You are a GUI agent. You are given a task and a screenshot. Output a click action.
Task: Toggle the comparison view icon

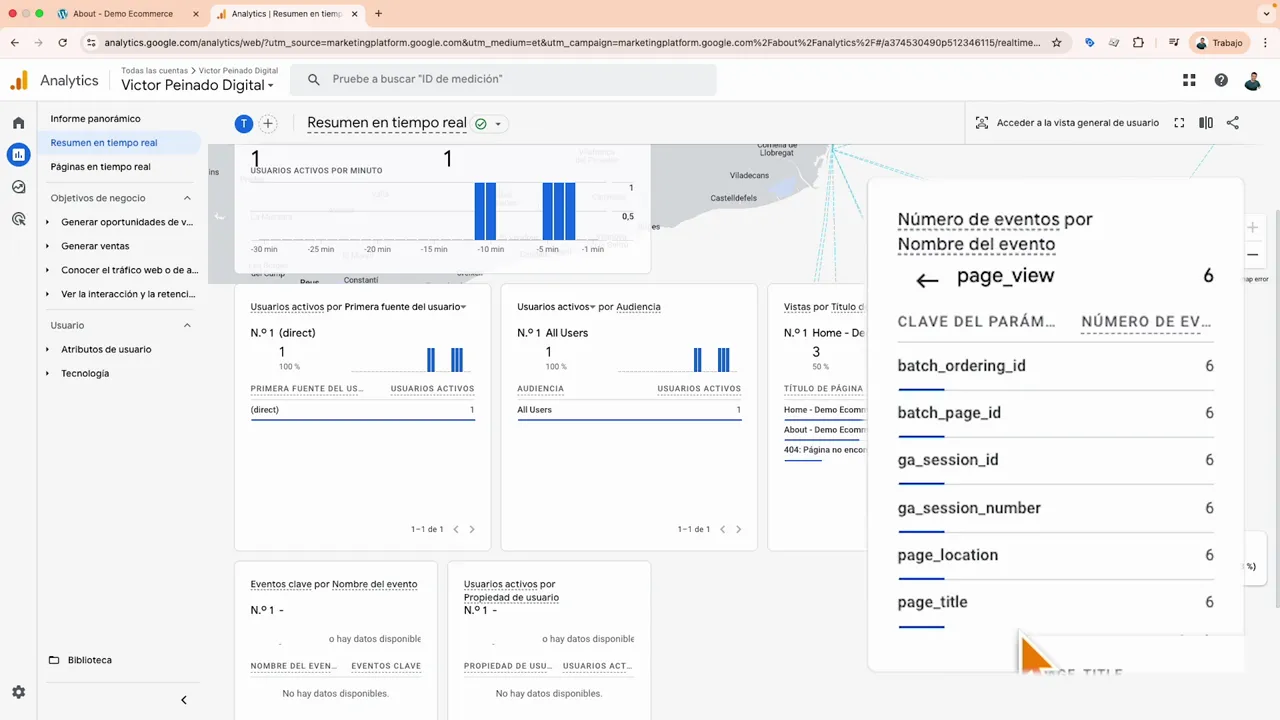tap(1206, 123)
